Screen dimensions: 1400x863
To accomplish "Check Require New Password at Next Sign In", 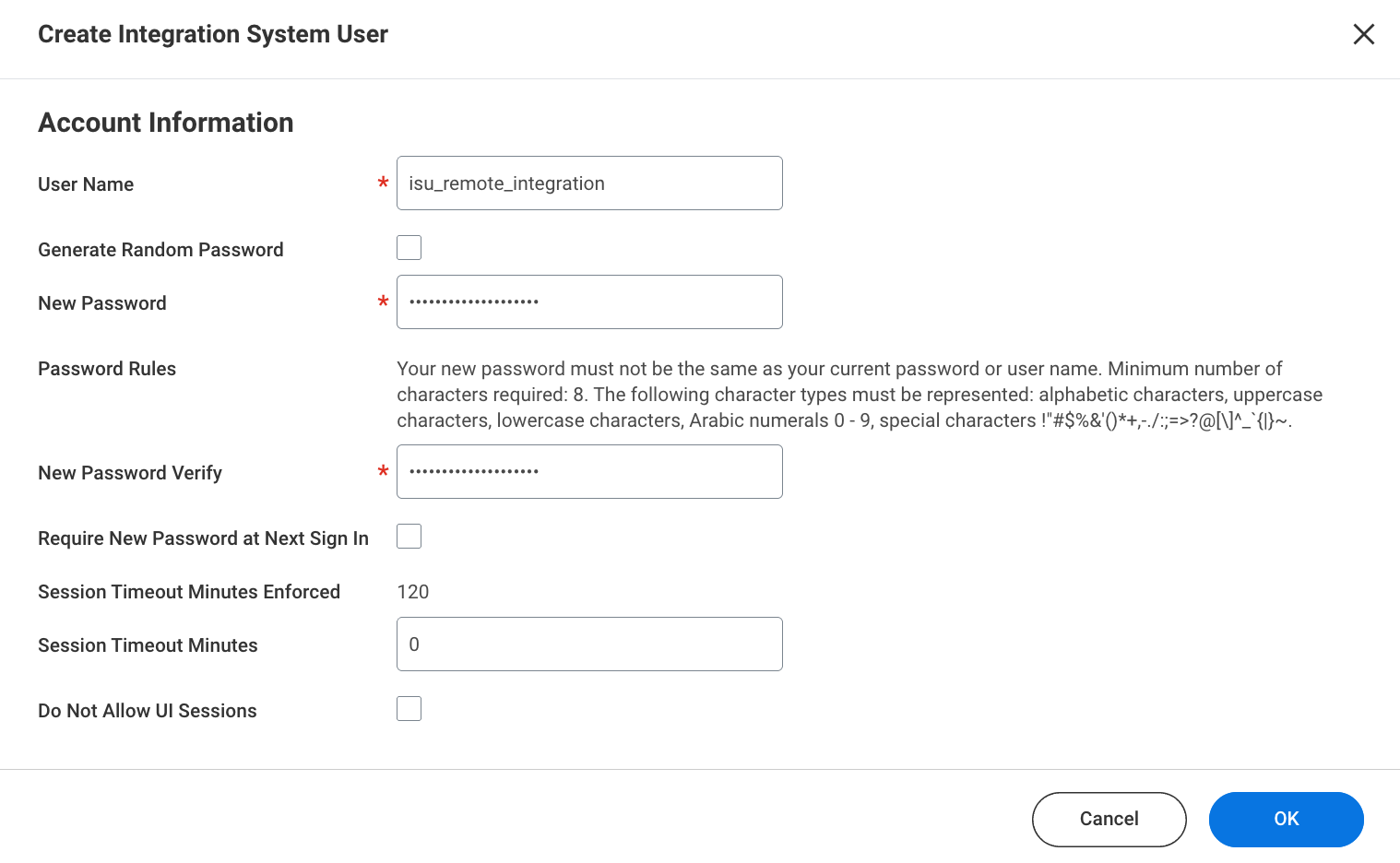I will click(x=409, y=536).
